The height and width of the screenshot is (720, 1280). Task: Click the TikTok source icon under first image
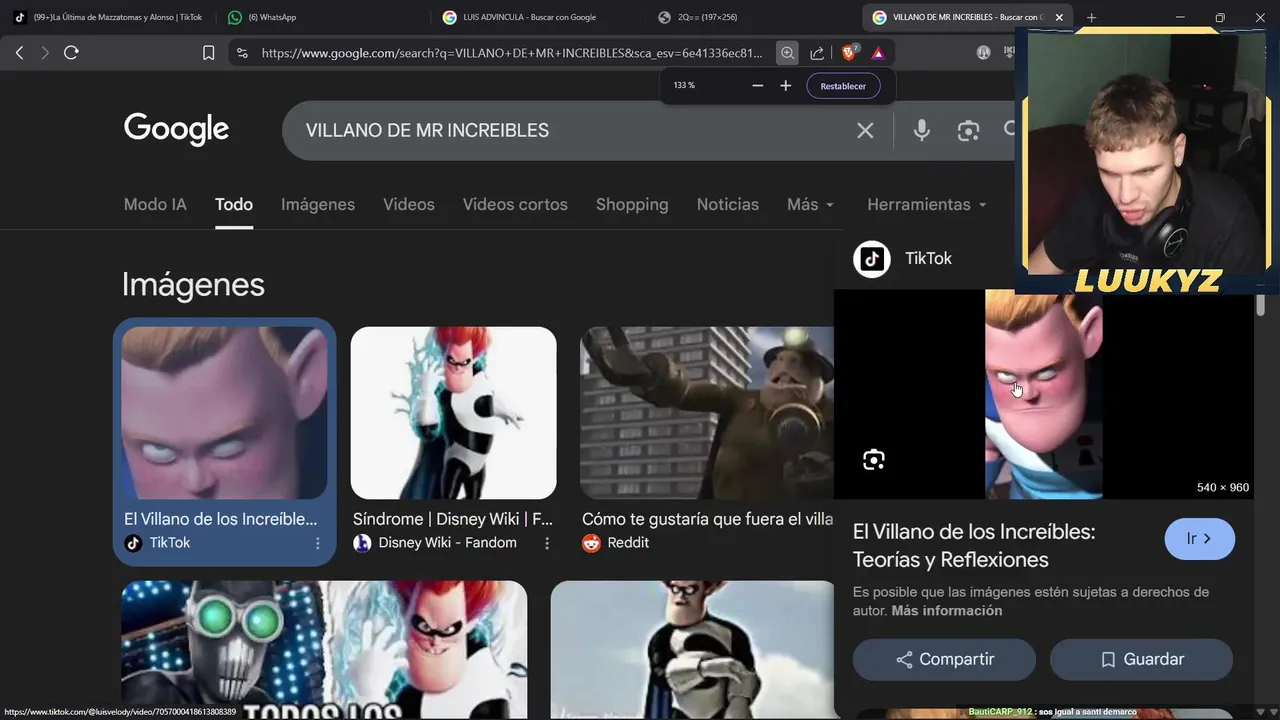(x=133, y=543)
